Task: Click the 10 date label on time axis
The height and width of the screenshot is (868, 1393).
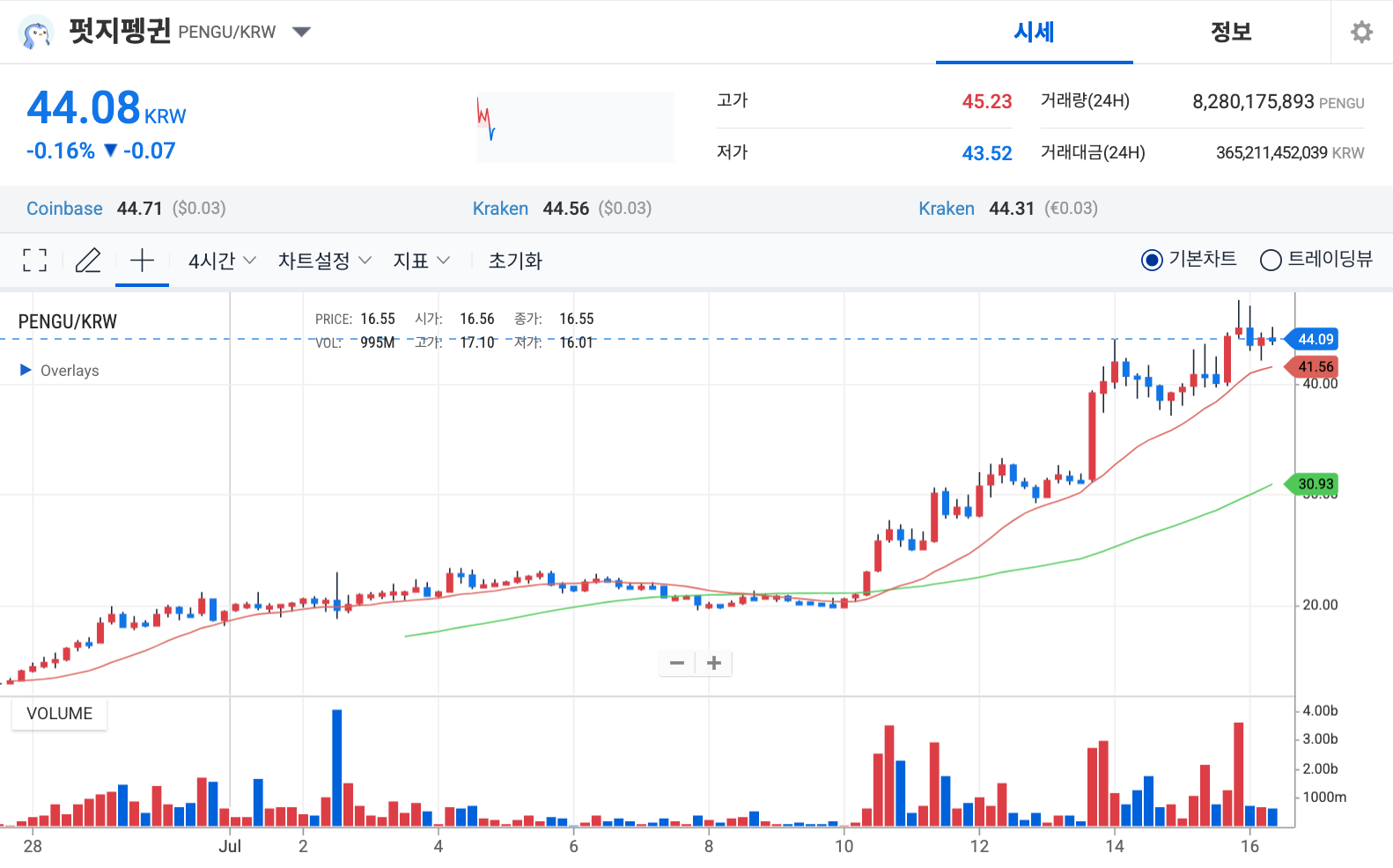Action: point(844,846)
